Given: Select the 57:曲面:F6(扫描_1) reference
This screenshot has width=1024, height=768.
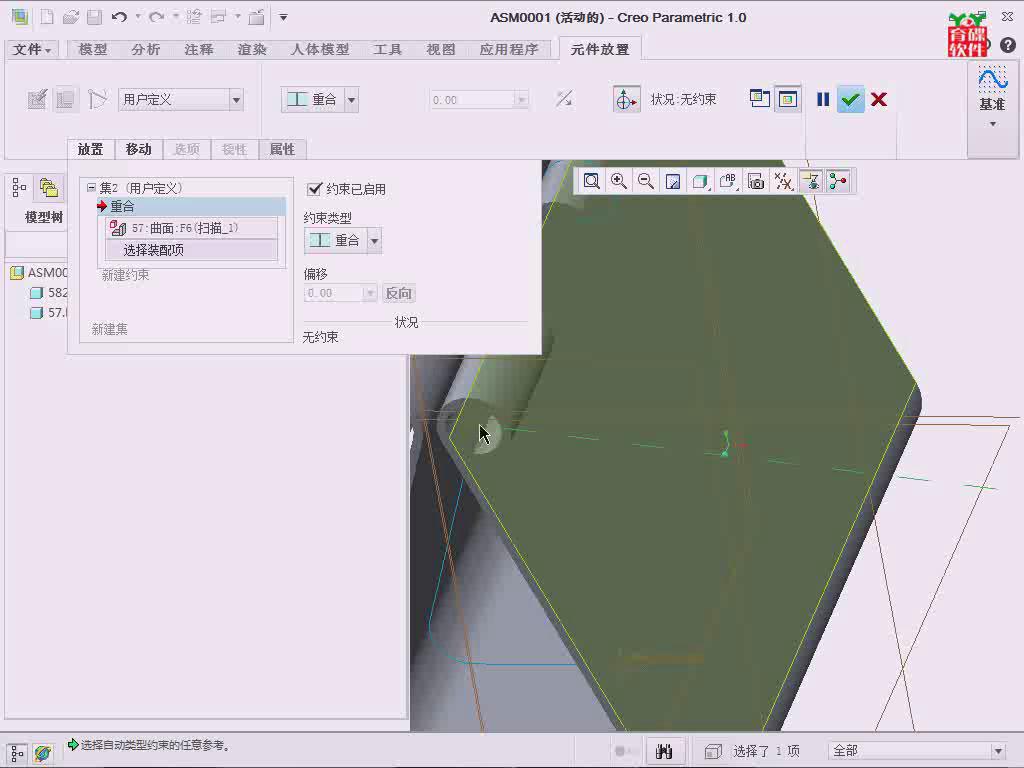Looking at the screenshot, I should [191, 228].
